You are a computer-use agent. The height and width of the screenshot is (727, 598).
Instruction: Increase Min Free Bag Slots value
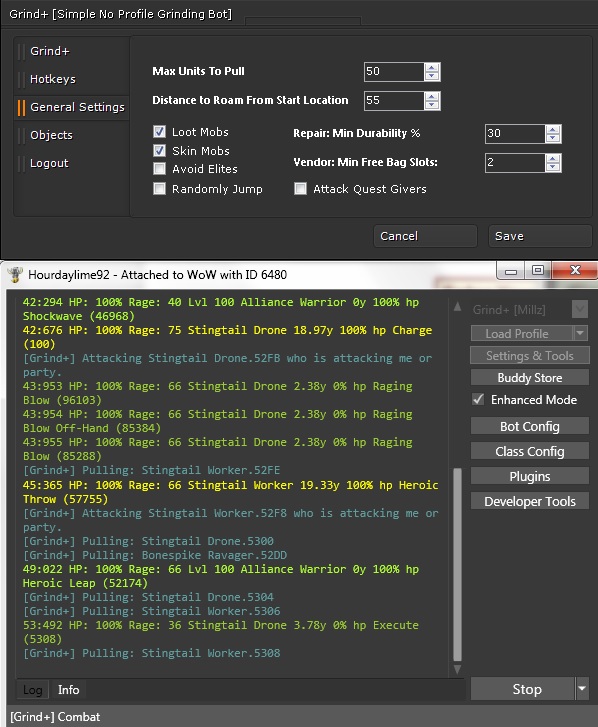point(553,159)
